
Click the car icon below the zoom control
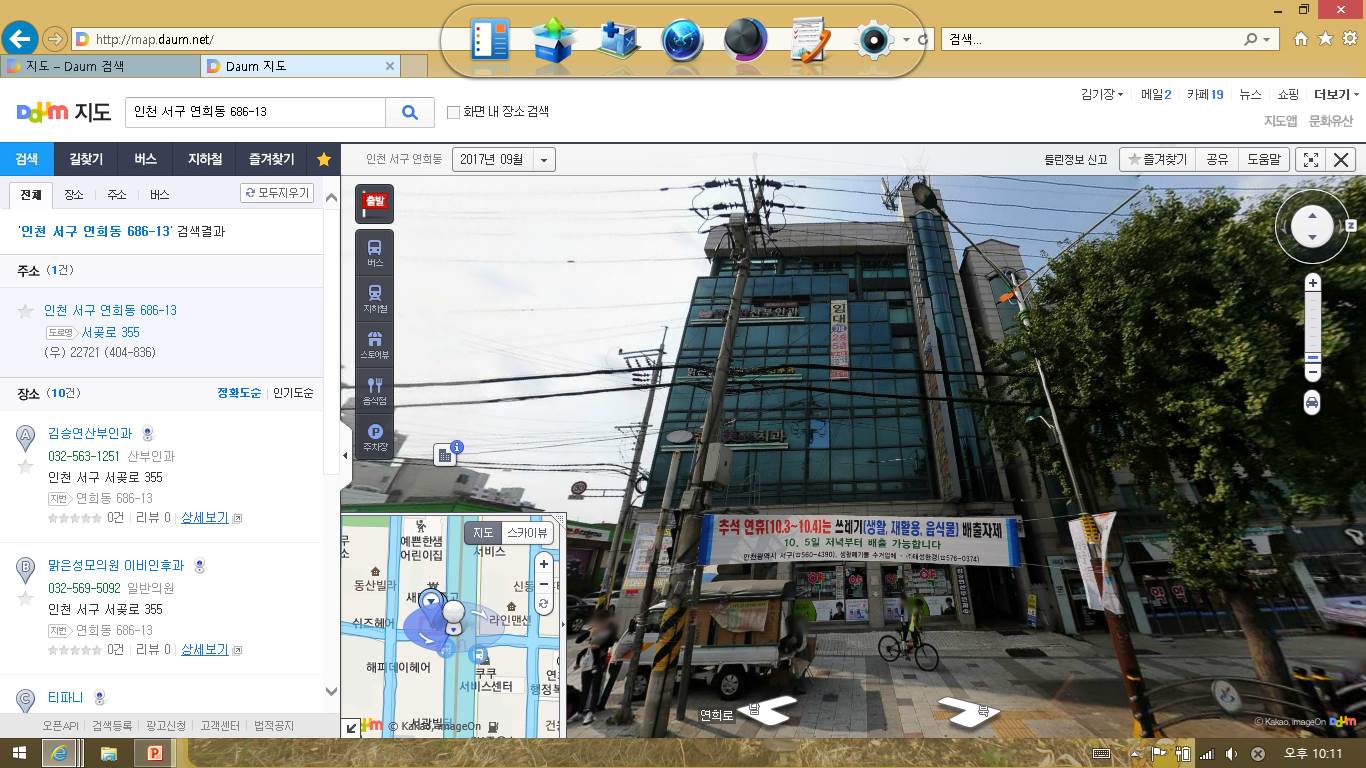1312,402
